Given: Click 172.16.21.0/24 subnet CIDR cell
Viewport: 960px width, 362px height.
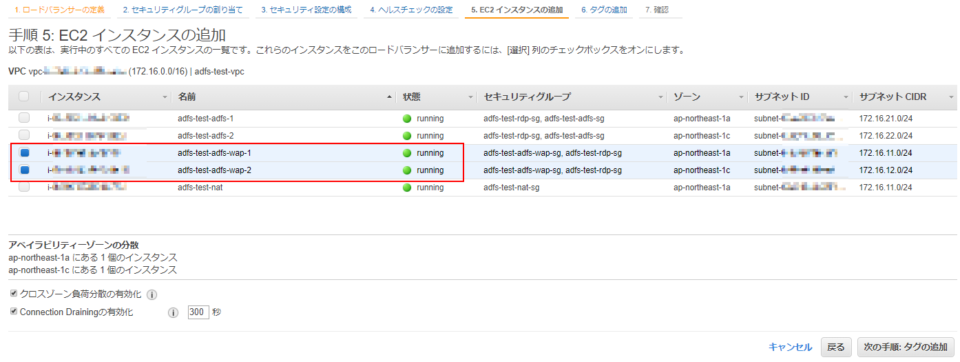Looking at the screenshot, I should pyautogui.click(x=887, y=118).
